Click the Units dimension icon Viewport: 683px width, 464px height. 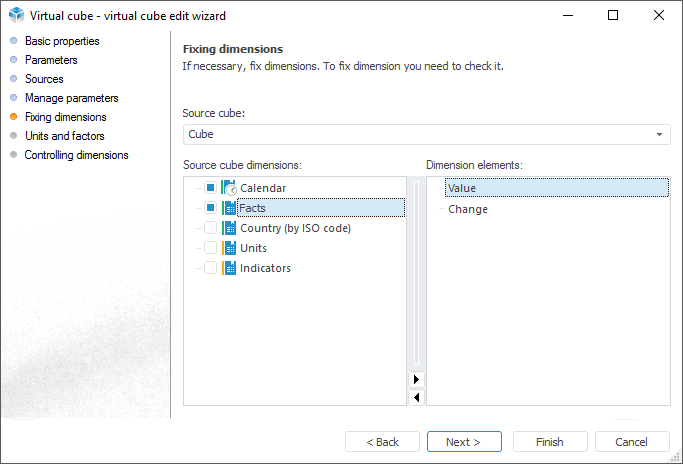tap(229, 248)
